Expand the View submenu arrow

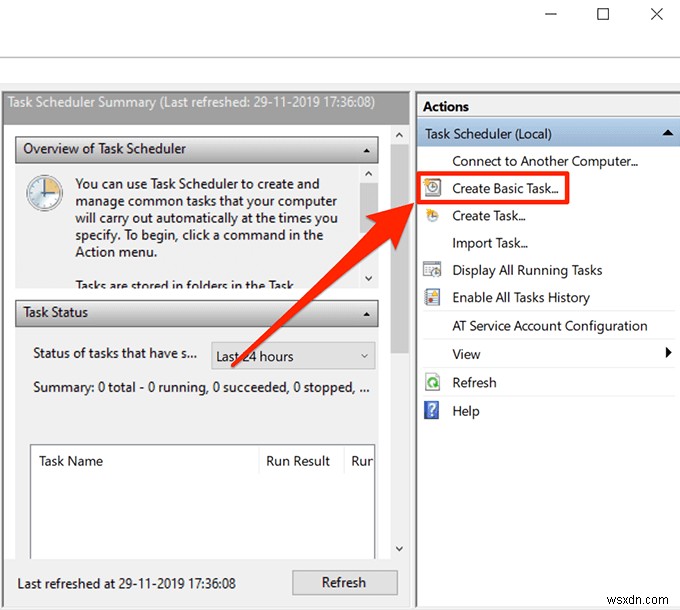pyautogui.click(x=668, y=352)
